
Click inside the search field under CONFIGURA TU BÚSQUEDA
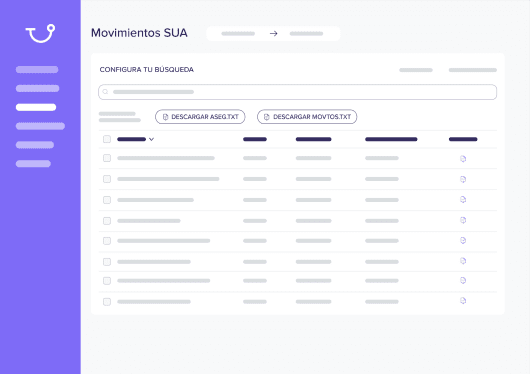(x=297, y=92)
